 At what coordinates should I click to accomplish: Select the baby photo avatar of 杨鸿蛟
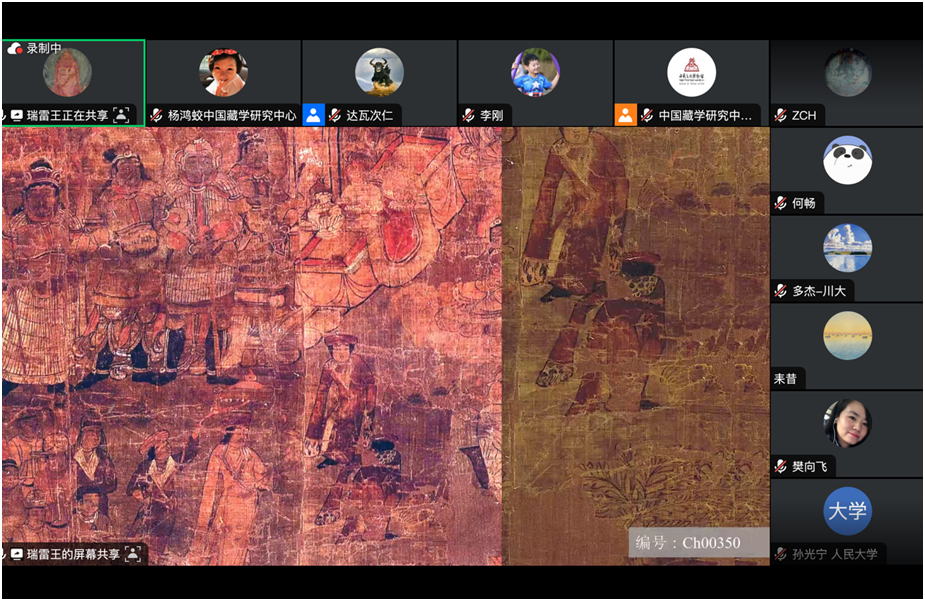tap(224, 73)
